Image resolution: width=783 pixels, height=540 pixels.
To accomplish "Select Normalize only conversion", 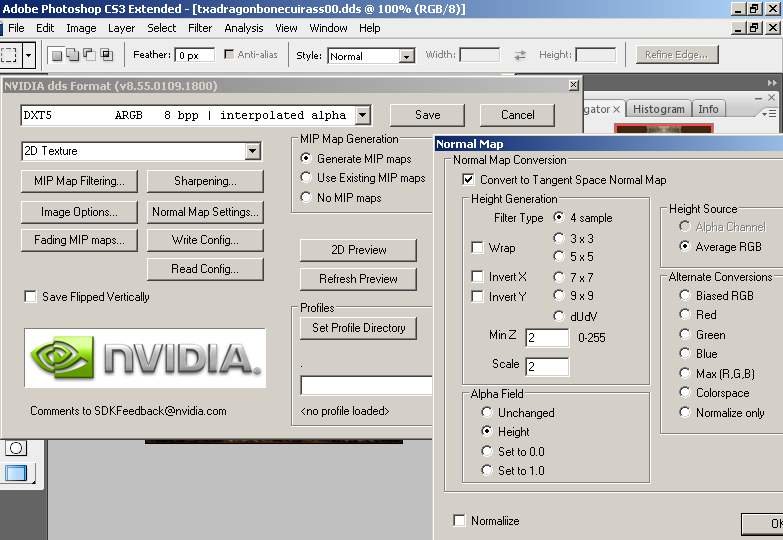I will (685, 413).
